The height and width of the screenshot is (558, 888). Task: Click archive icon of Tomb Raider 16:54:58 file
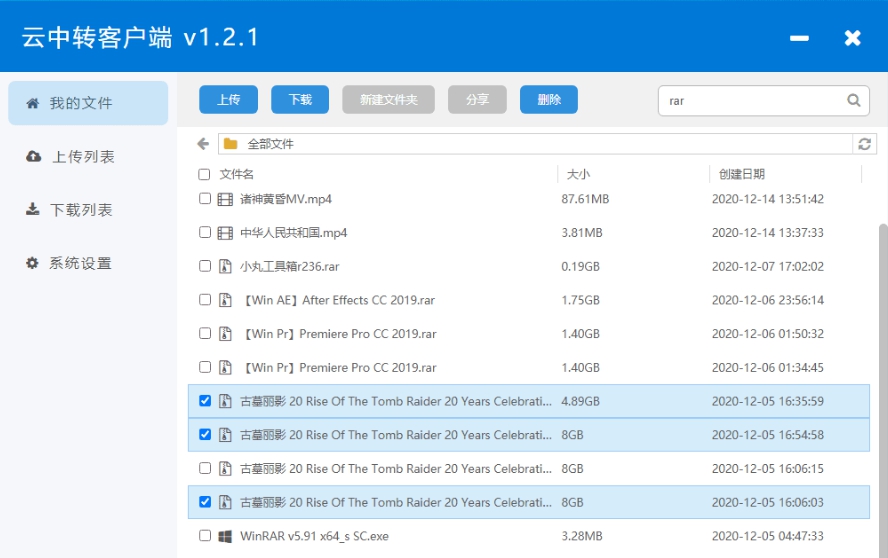coord(225,435)
